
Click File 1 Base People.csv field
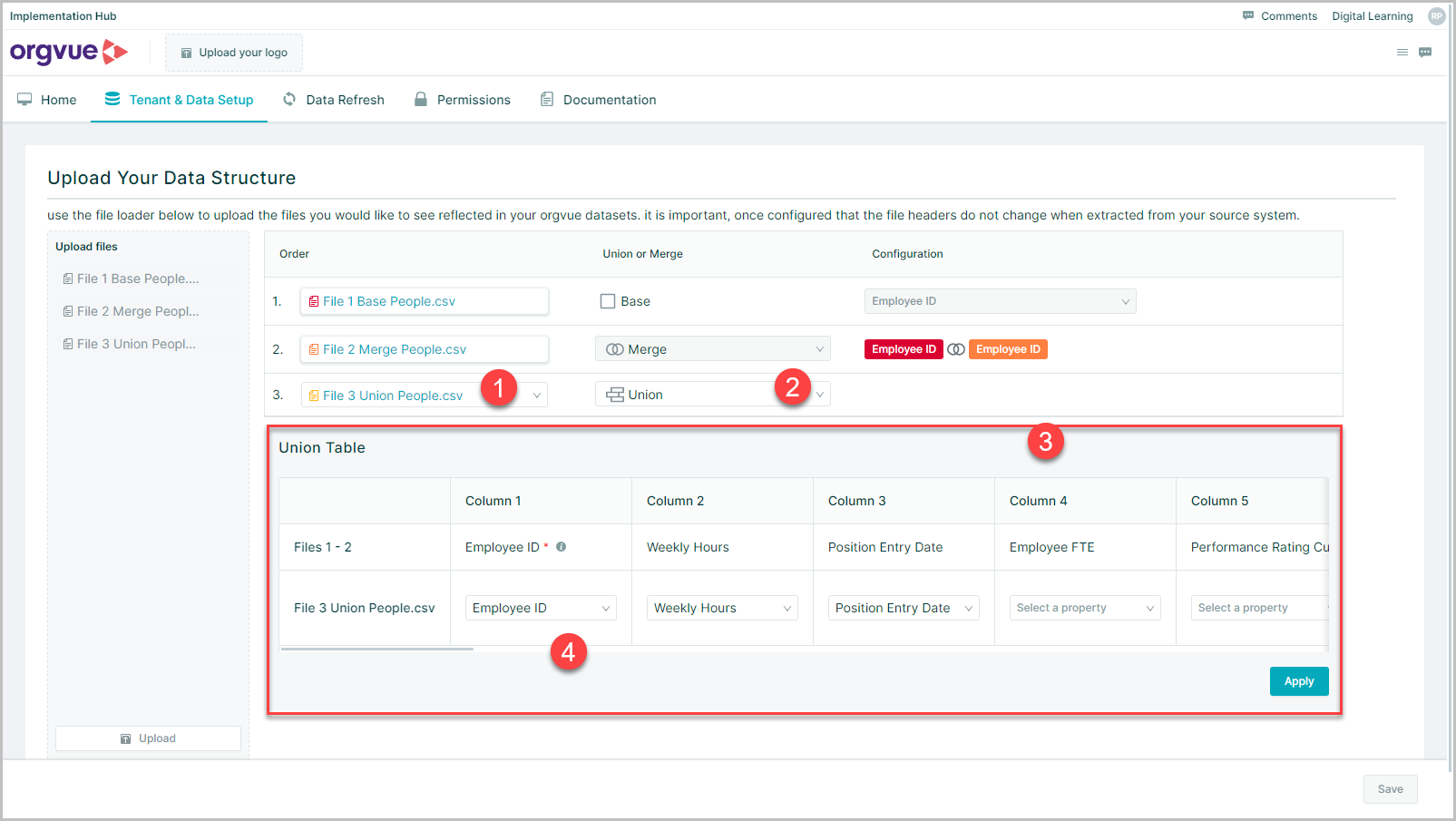click(x=424, y=301)
